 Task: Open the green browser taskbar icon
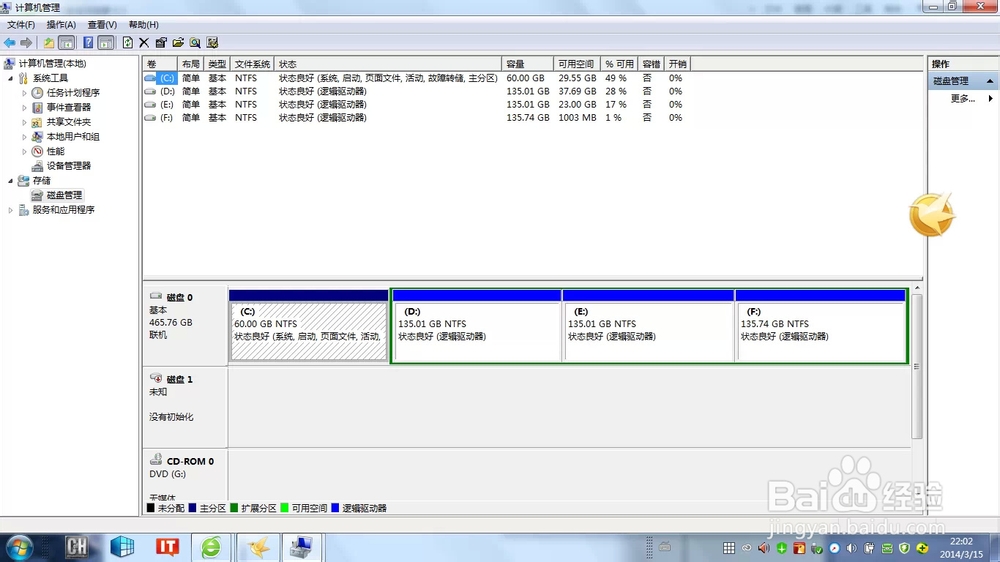click(211, 547)
